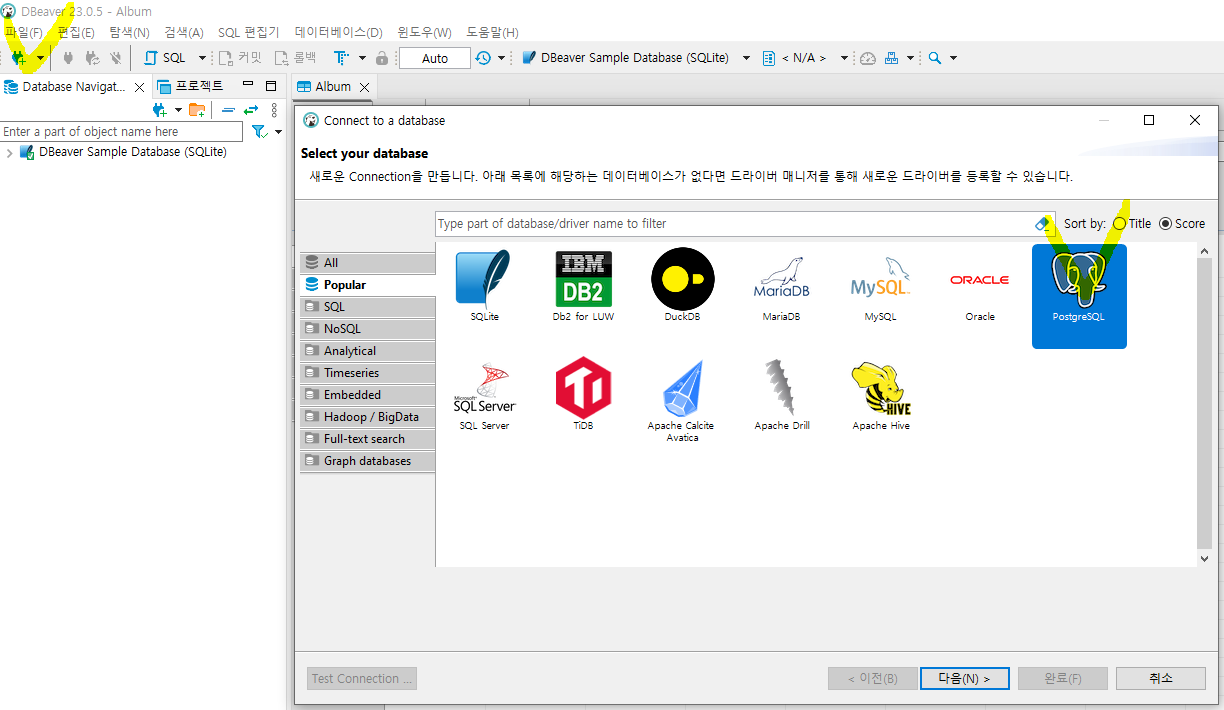Open the 파일(F) menu
This screenshot has width=1224, height=710.
pos(24,32)
